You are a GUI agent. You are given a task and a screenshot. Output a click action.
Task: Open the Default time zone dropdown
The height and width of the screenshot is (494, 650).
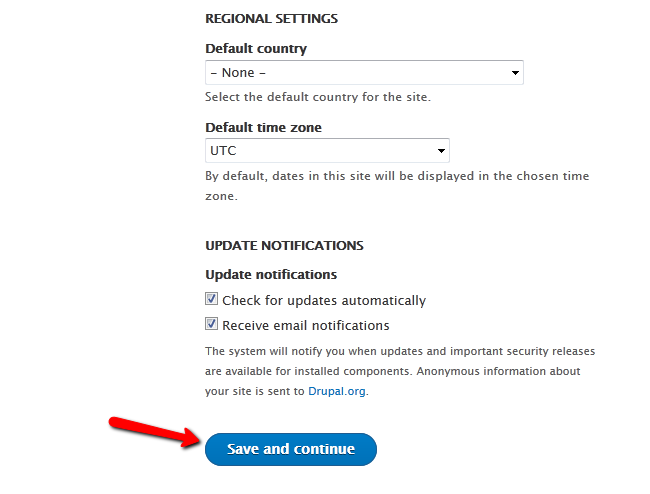point(327,150)
